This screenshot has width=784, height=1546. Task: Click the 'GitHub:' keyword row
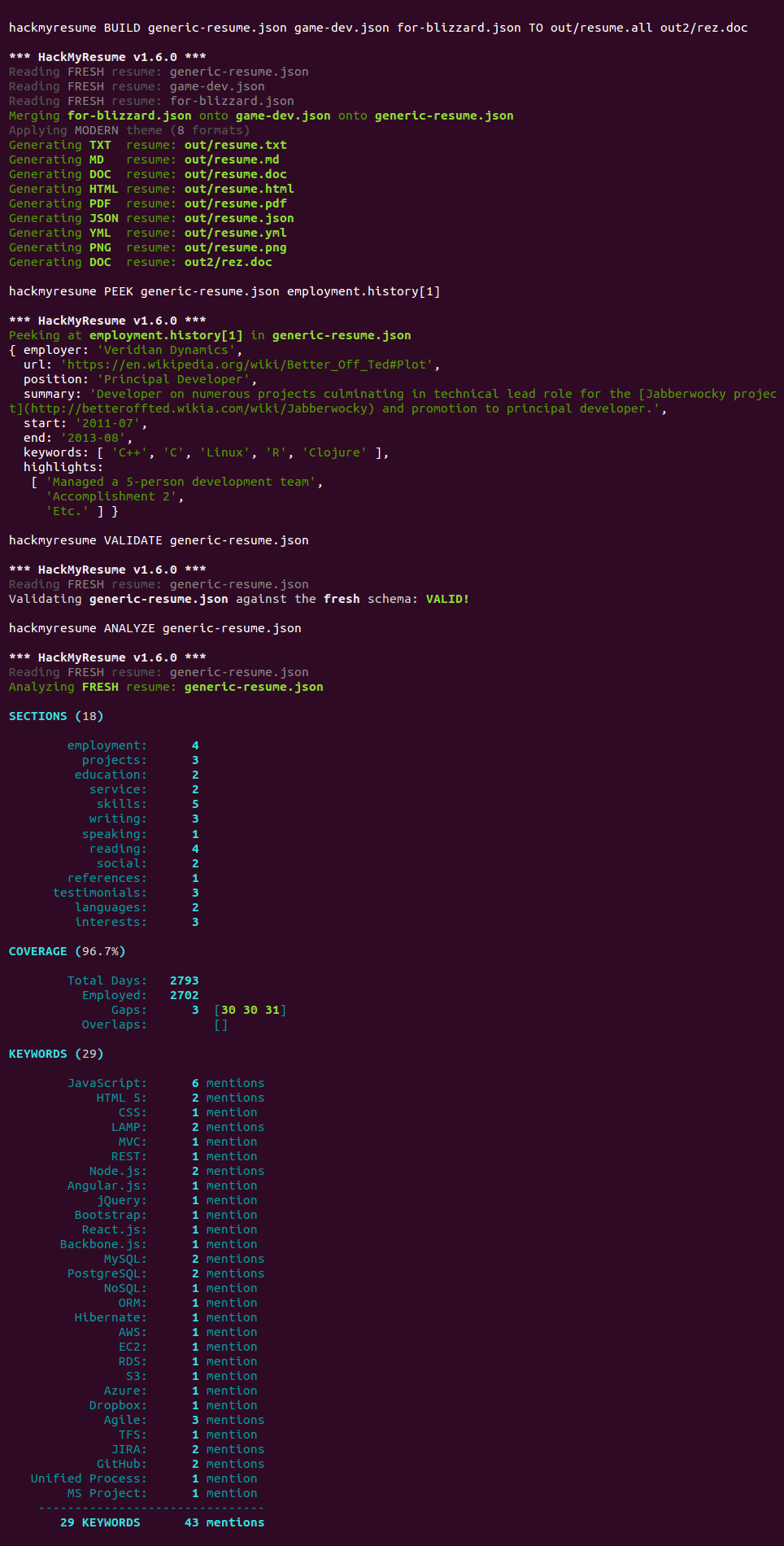click(x=181, y=1464)
